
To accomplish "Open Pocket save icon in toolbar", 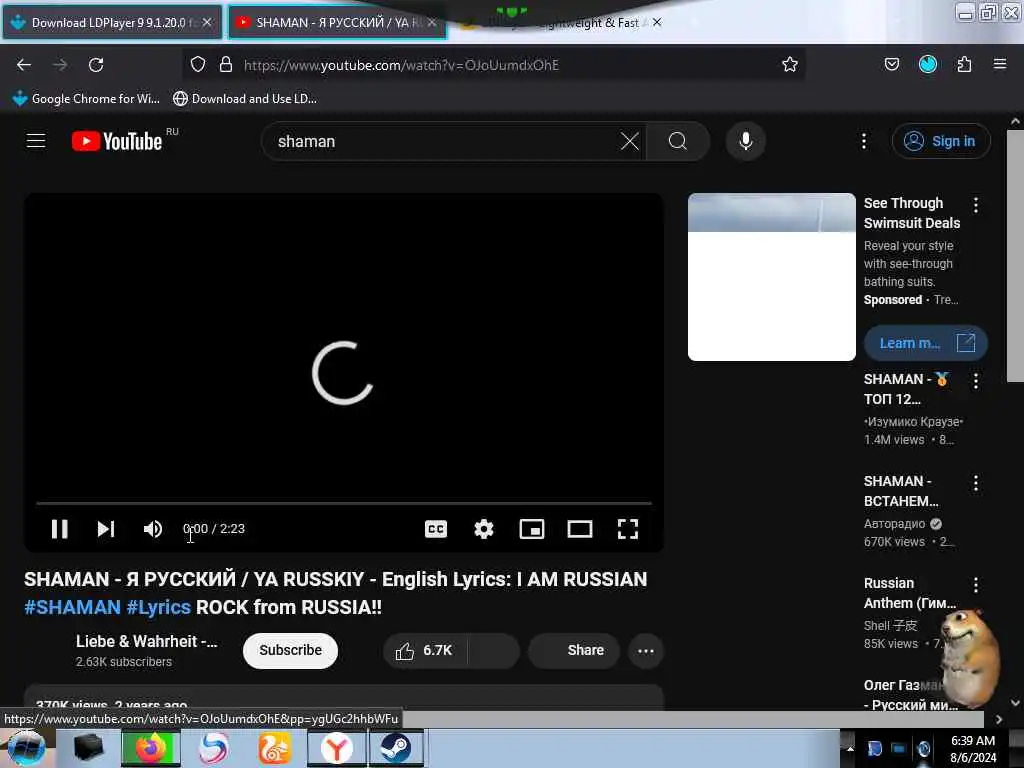I will (891, 65).
